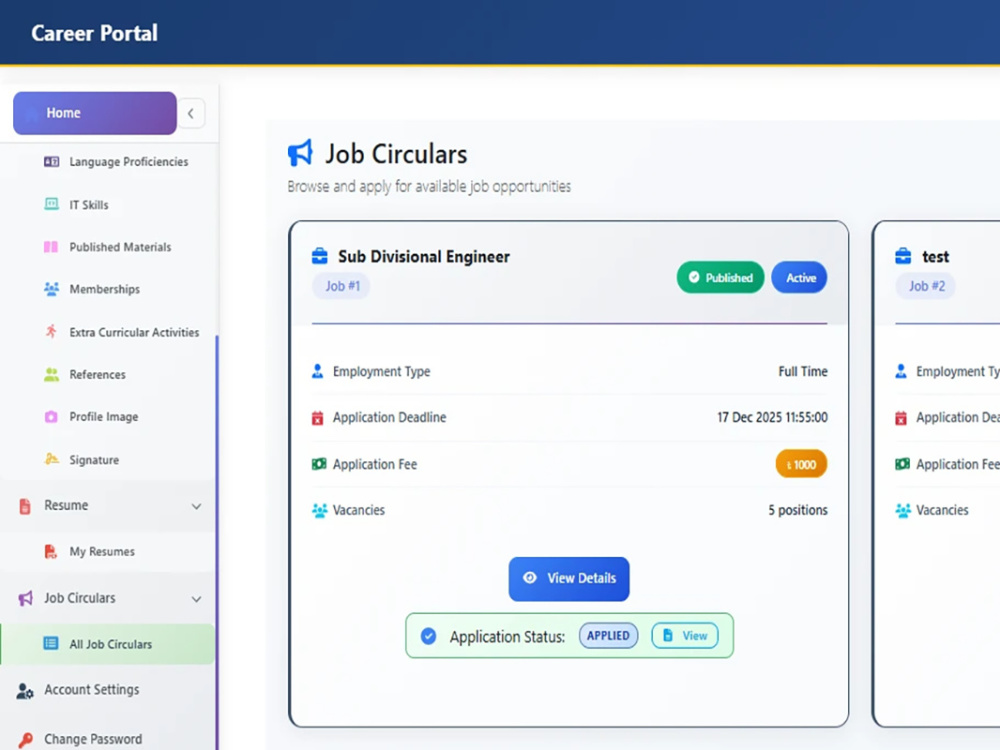Select Memberships from the sidebar
This screenshot has width=1000, height=750.
coord(105,290)
